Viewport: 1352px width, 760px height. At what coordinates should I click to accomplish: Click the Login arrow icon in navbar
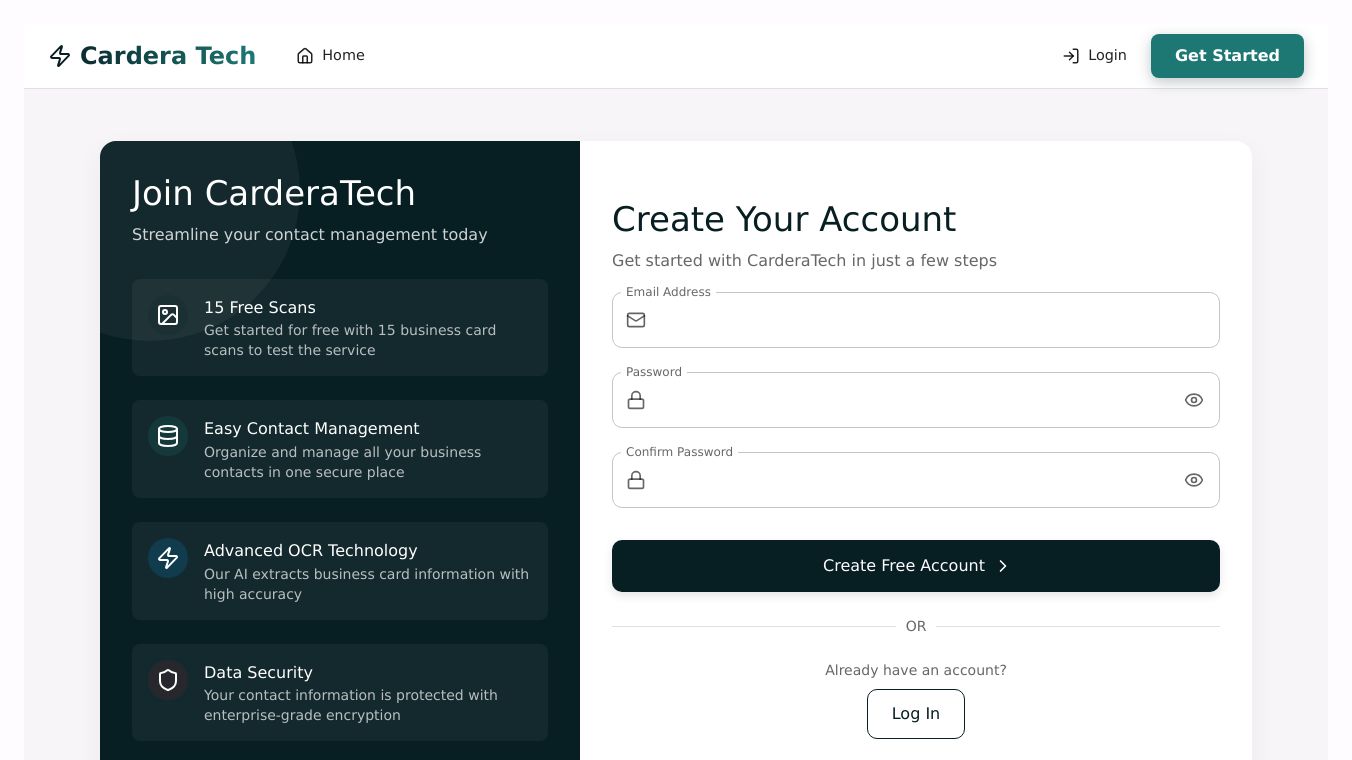point(1071,56)
